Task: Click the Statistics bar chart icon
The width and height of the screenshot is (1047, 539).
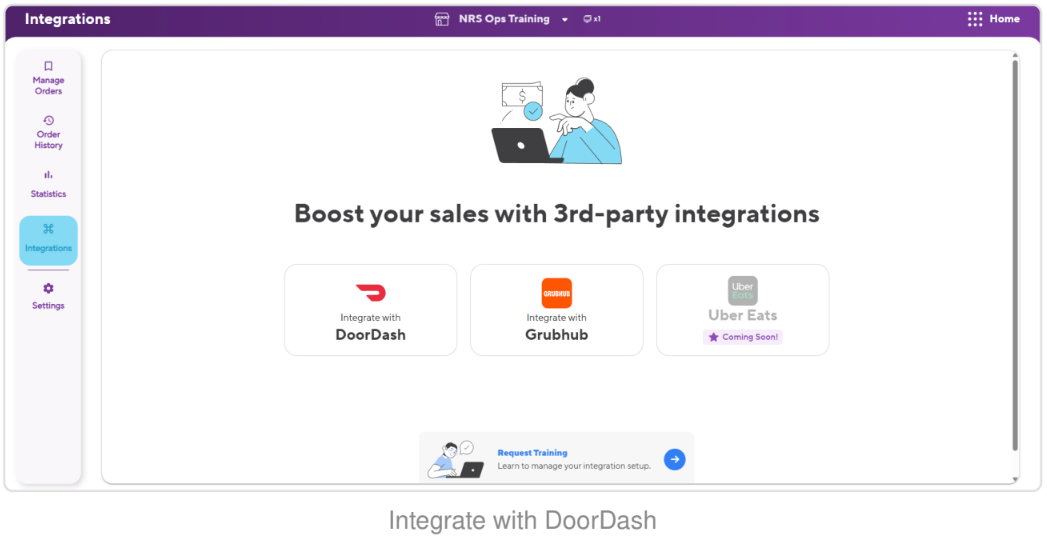Action: [x=48, y=175]
